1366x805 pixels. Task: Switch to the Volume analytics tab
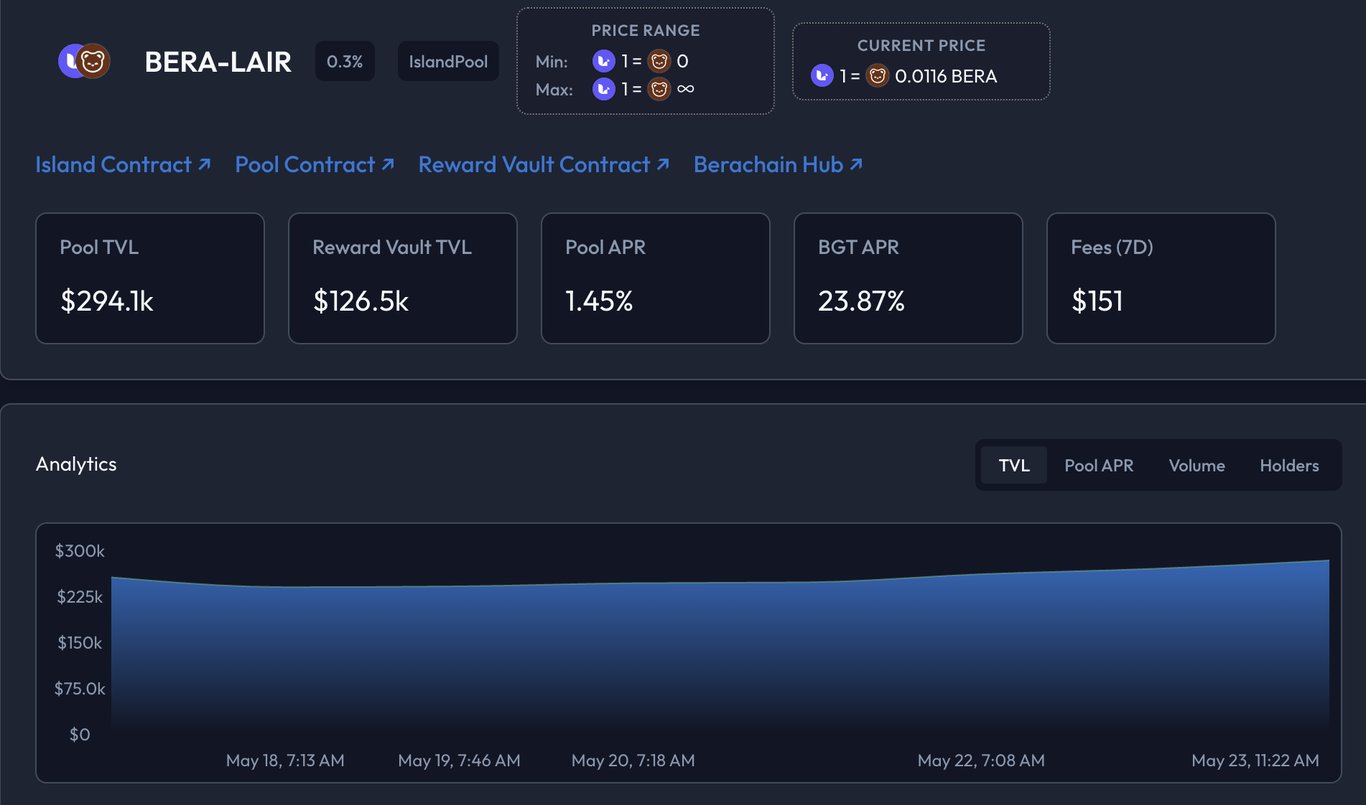1197,465
